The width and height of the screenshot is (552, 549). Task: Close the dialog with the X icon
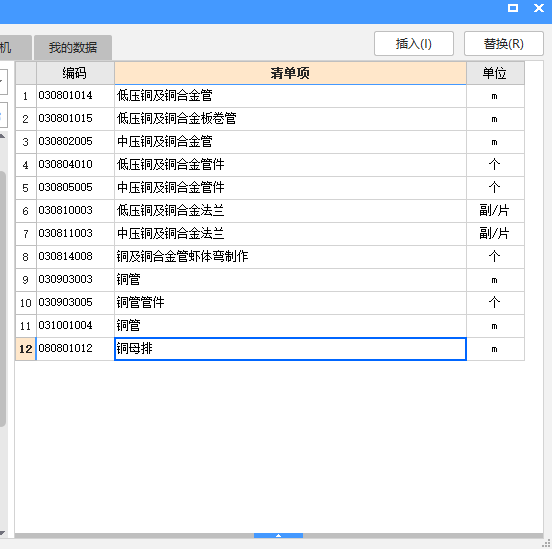539,8
